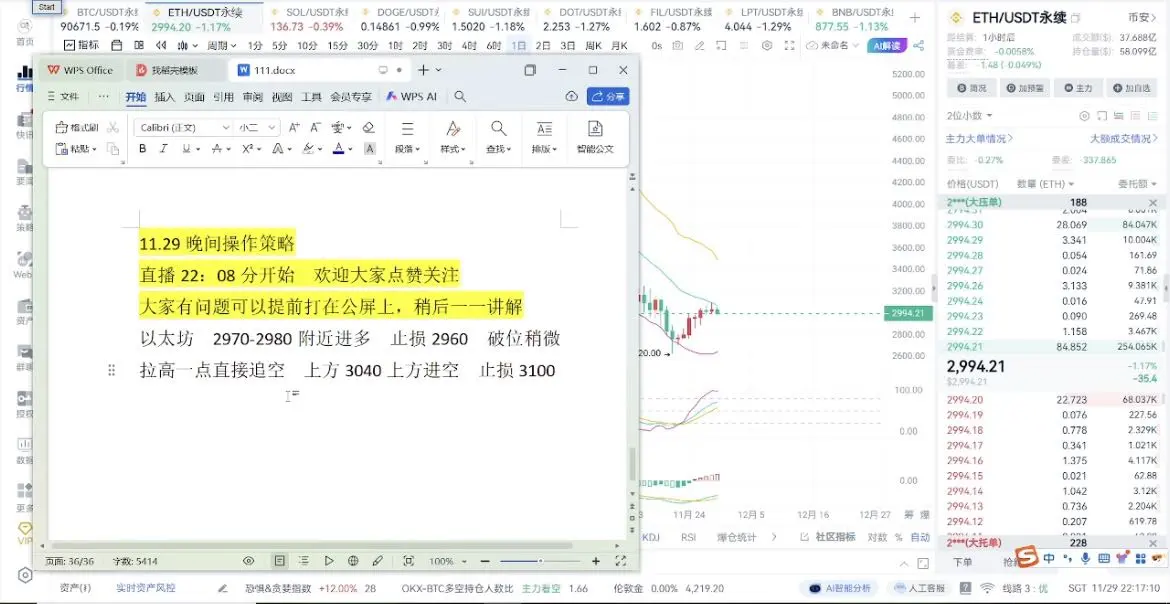Viewport: 1170px width, 604px height.
Task: Select the RSI indicator tab
Action: click(x=688, y=537)
